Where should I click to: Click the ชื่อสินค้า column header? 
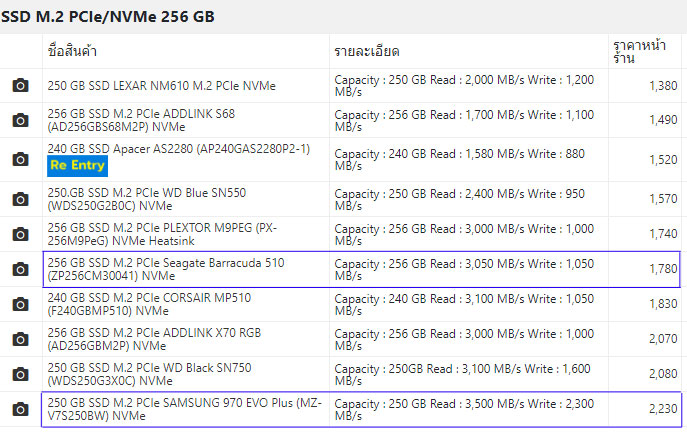pos(72,51)
